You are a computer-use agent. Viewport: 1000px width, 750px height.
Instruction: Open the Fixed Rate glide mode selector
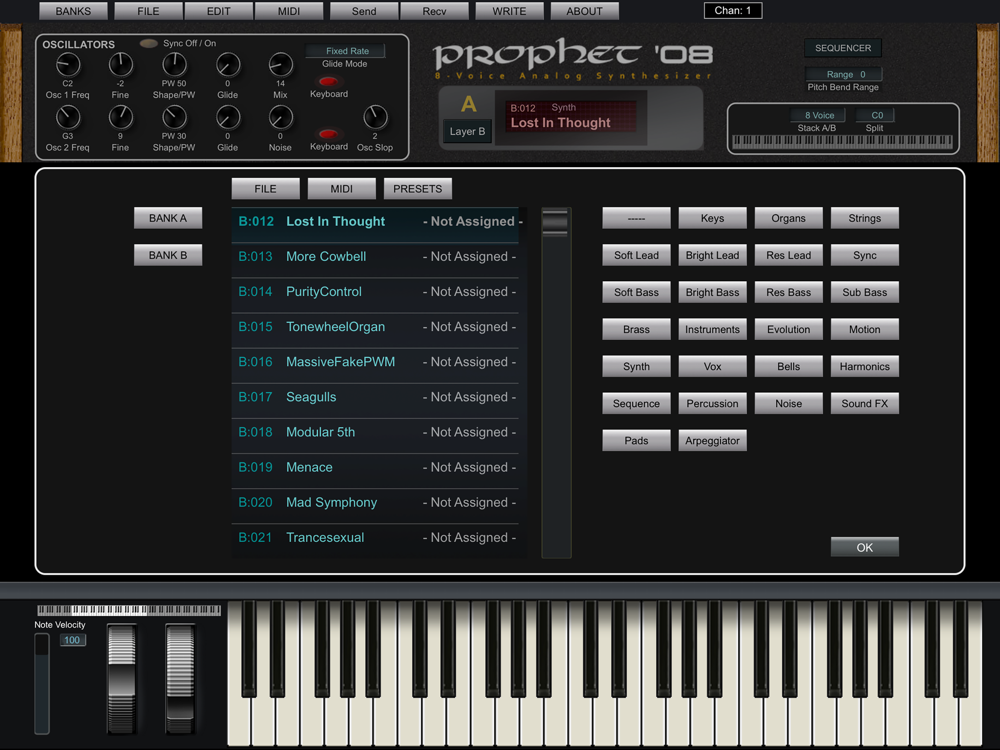point(347,50)
